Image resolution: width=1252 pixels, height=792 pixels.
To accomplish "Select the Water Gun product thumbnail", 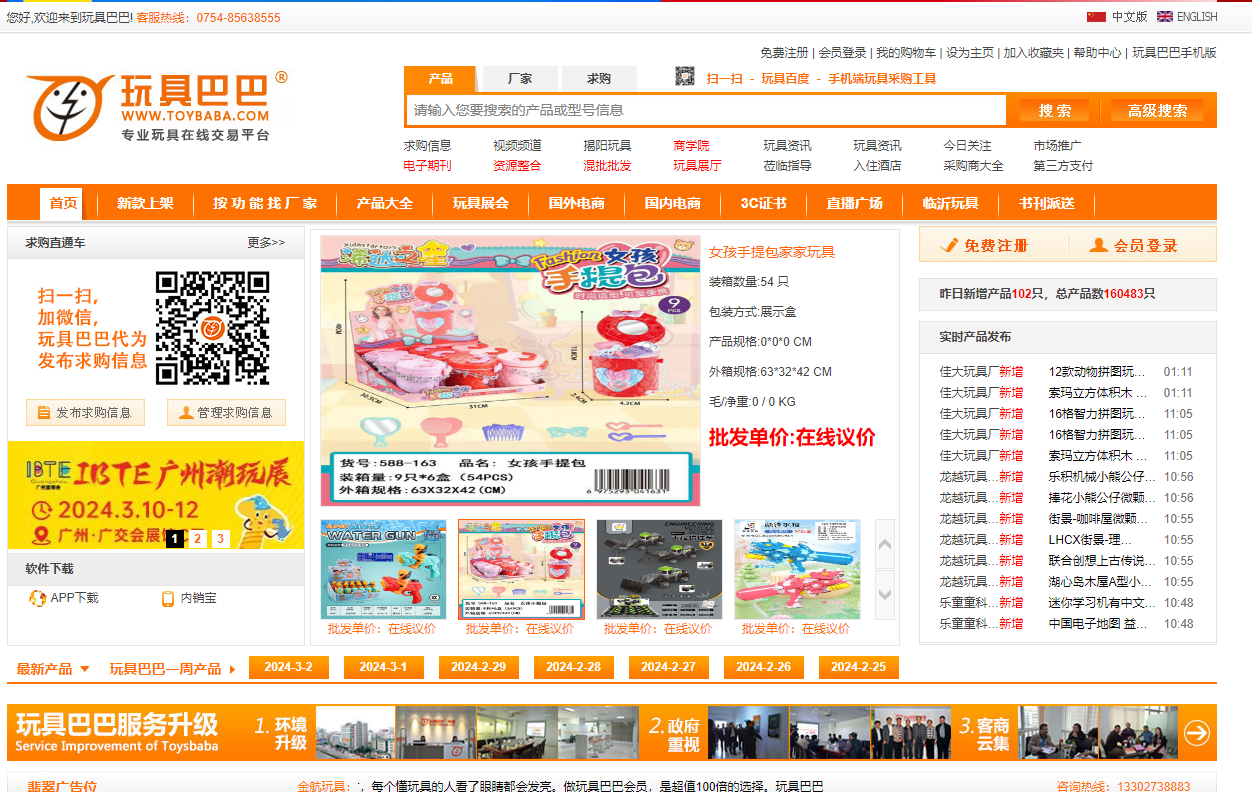I will 384,569.
